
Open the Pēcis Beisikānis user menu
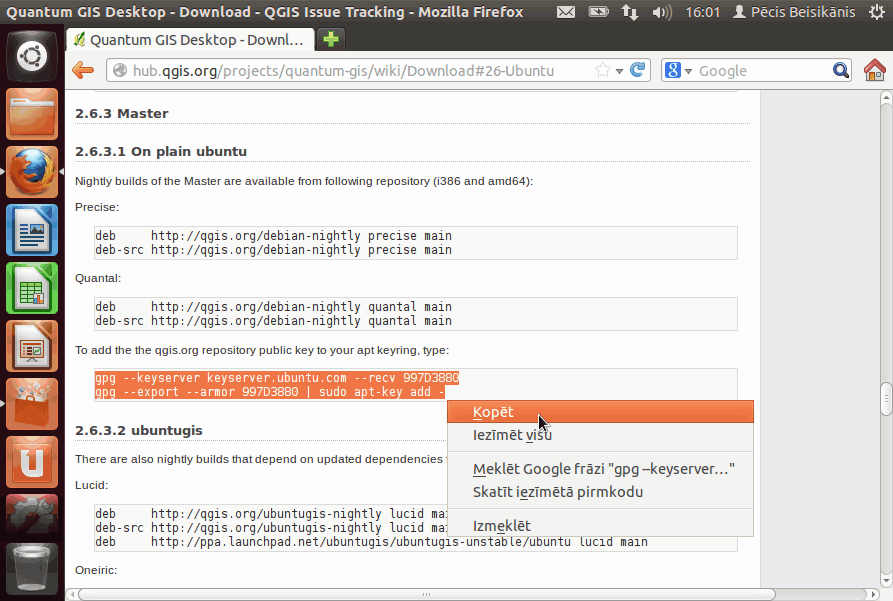pyautogui.click(x=794, y=12)
